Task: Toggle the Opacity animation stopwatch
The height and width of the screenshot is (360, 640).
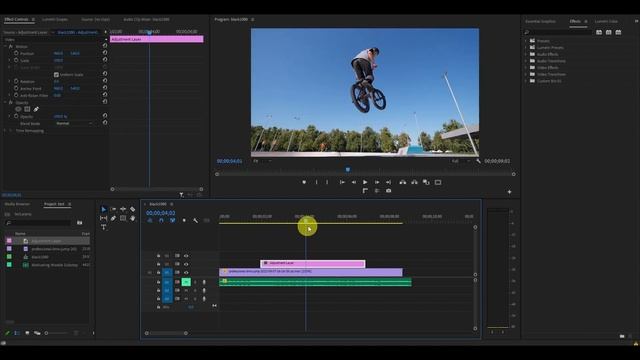Action: 16,116
